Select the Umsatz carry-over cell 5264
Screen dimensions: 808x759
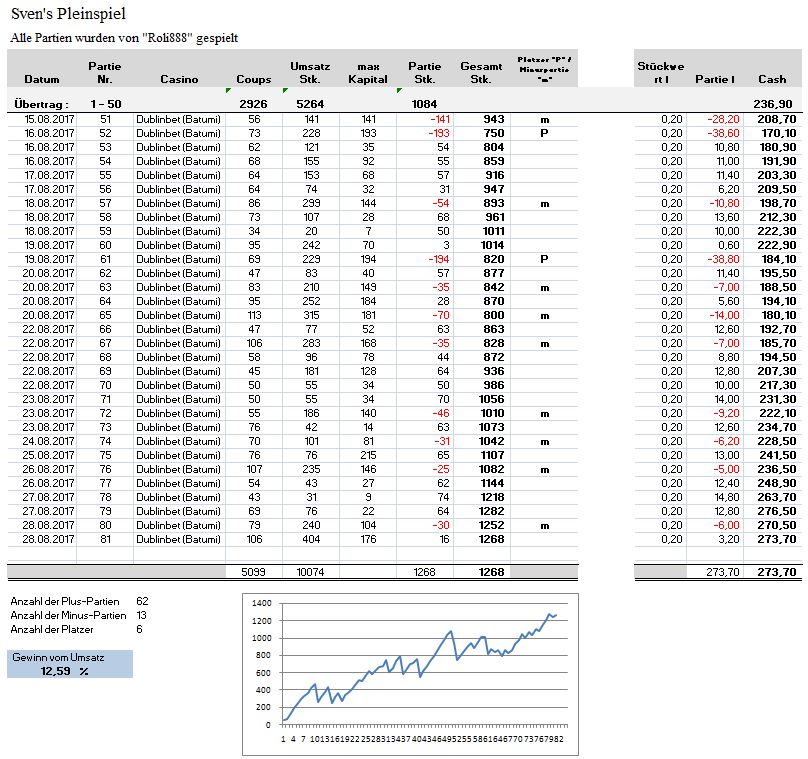coord(310,104)
